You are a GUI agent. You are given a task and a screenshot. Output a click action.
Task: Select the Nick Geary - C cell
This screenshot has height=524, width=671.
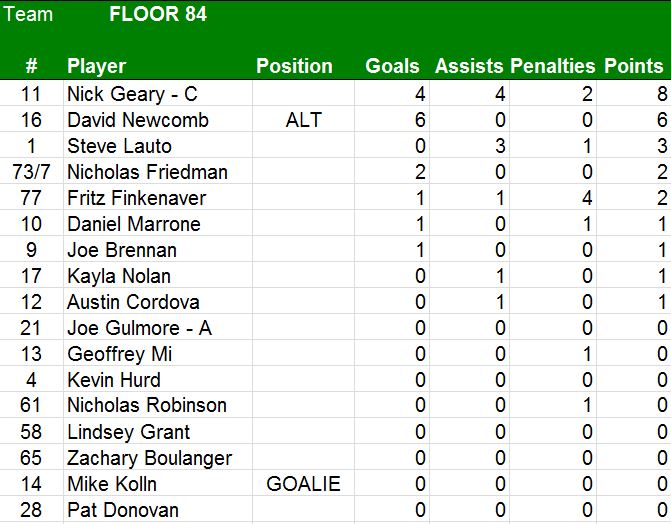[x=132, y=94]
